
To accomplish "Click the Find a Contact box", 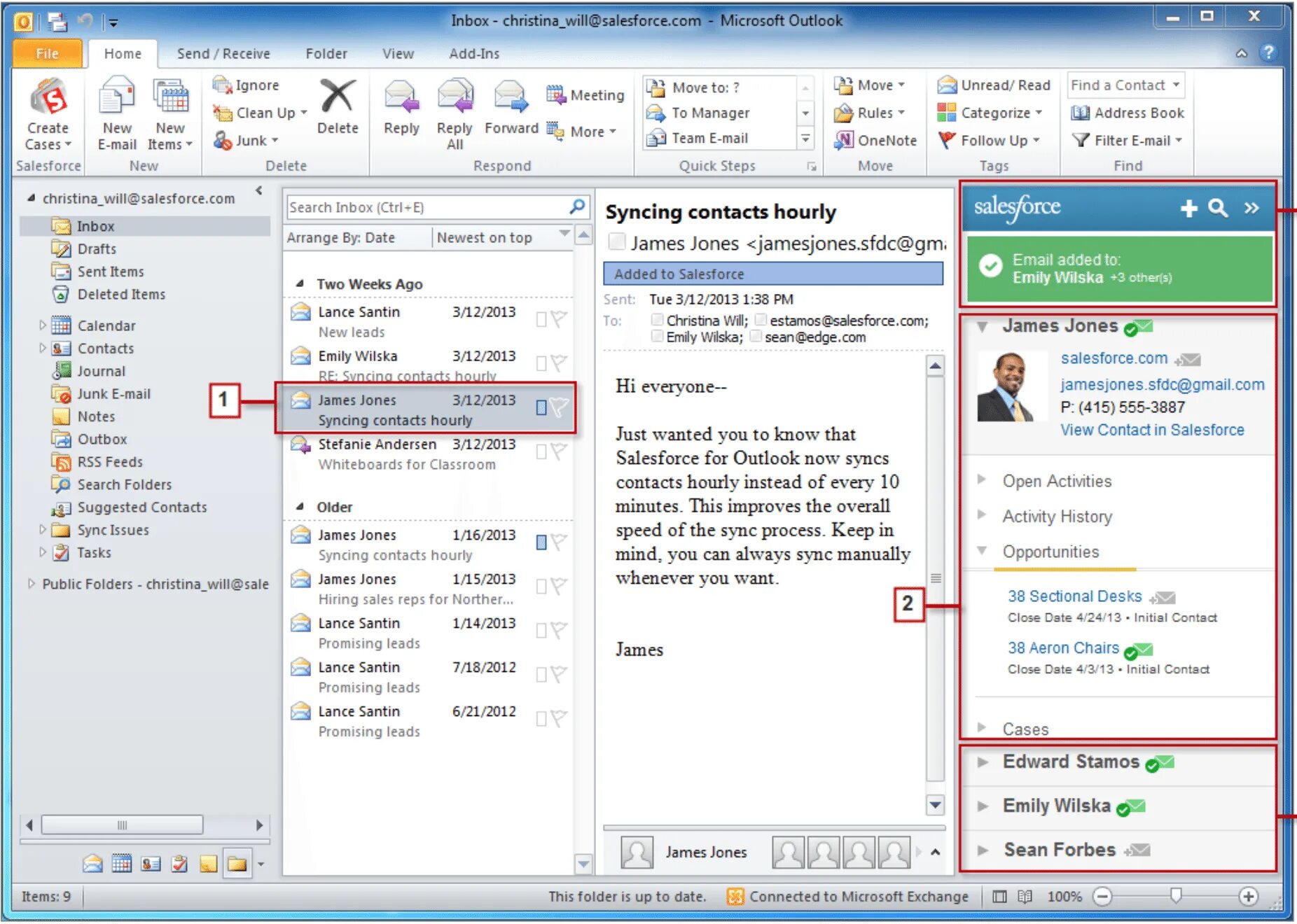I will [1125, 85].
